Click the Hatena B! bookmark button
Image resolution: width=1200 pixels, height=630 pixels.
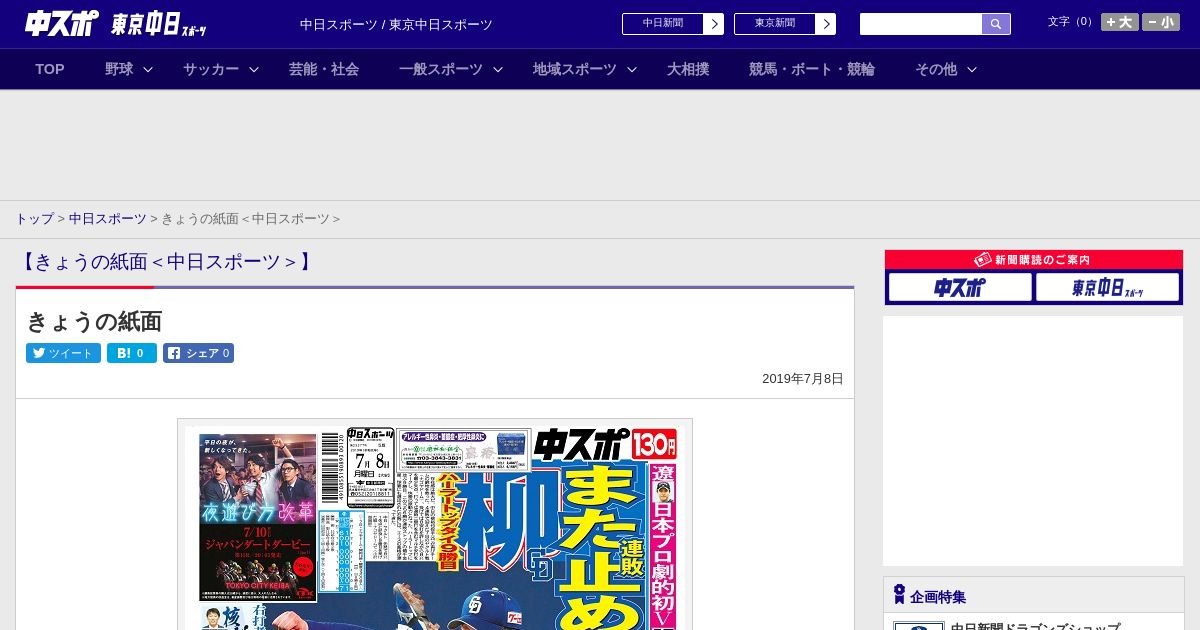click(132, 353)
